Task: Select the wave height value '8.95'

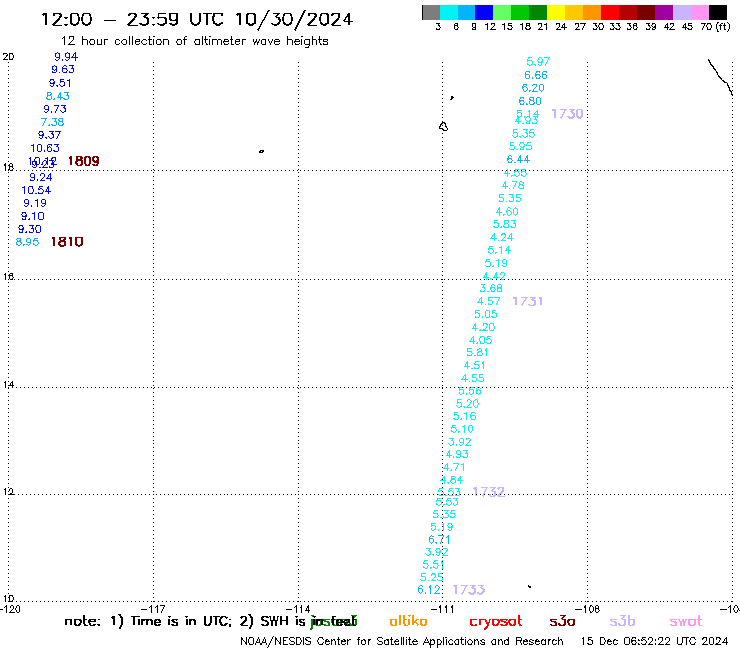Action: [x=27, y=242]
